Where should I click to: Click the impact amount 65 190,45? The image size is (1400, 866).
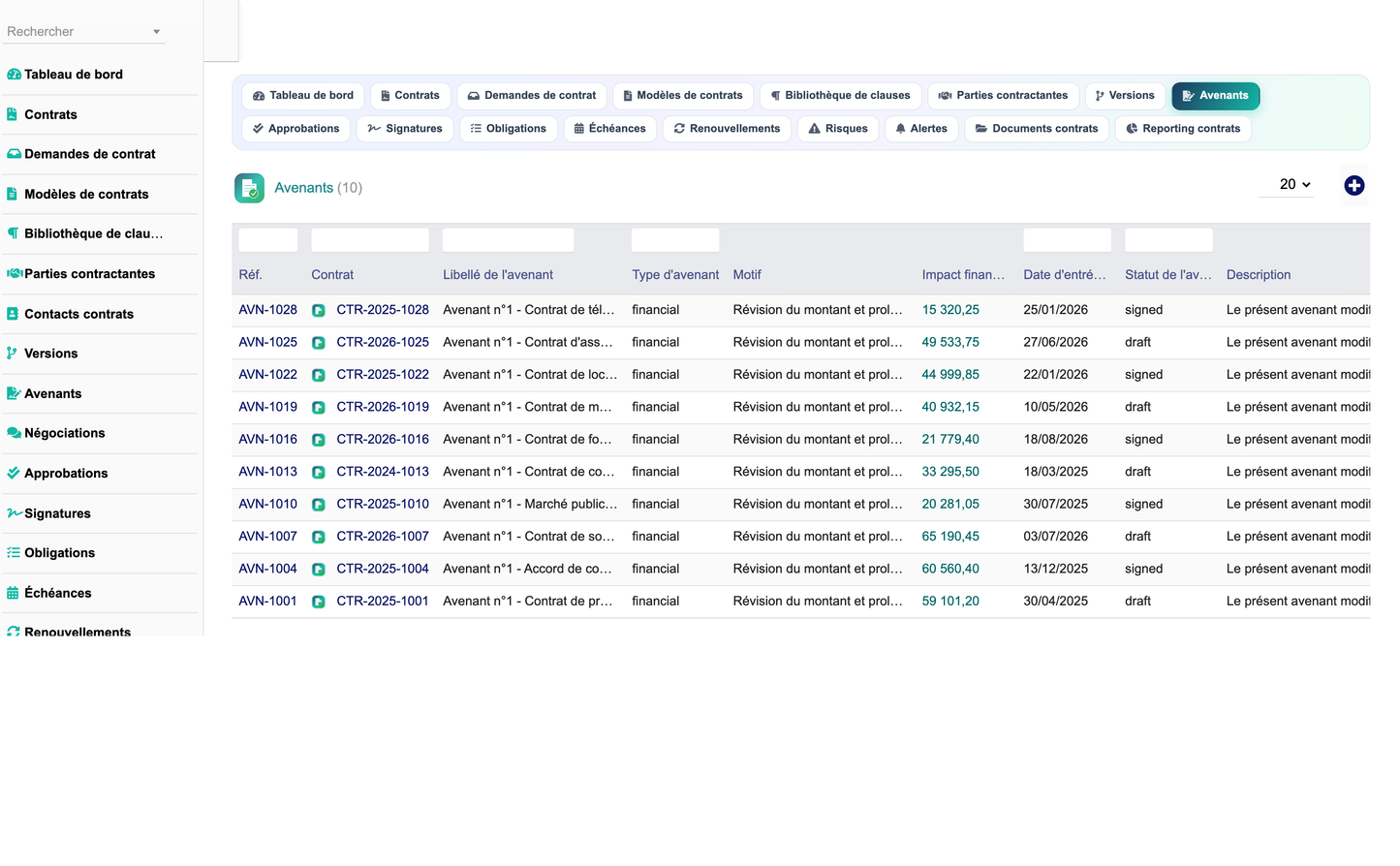pos(950,537)
